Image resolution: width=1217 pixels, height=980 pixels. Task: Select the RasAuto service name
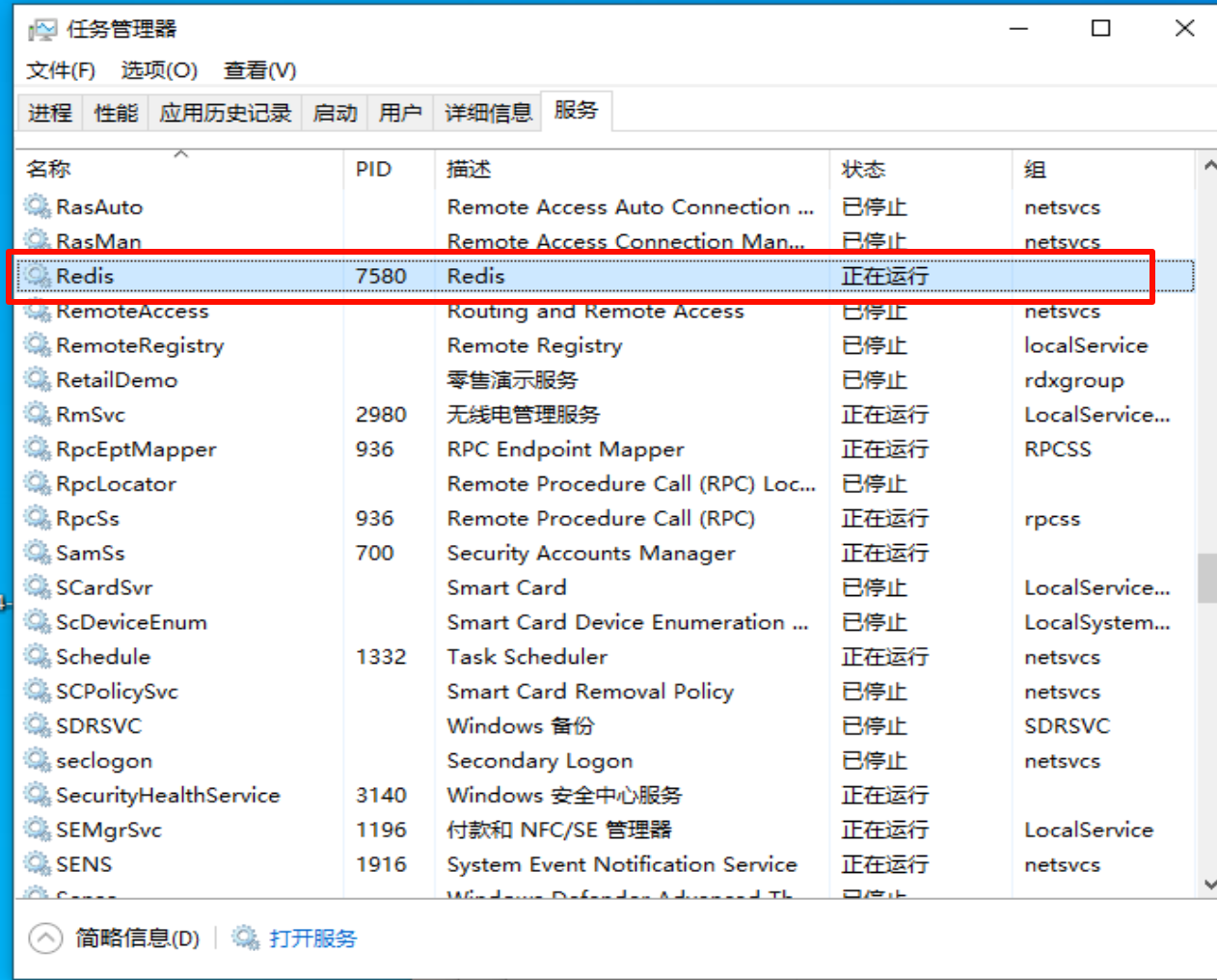(99, 207)
